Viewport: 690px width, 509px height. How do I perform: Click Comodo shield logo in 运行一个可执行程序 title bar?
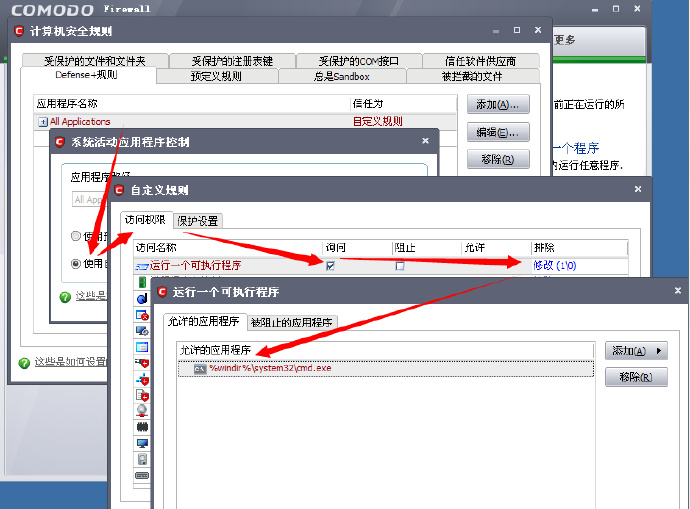point(162,292)
